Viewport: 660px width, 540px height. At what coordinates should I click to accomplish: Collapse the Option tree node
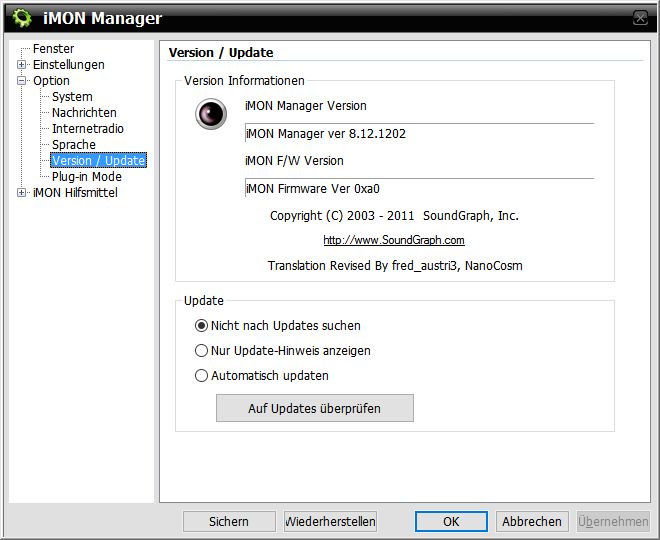21,81
